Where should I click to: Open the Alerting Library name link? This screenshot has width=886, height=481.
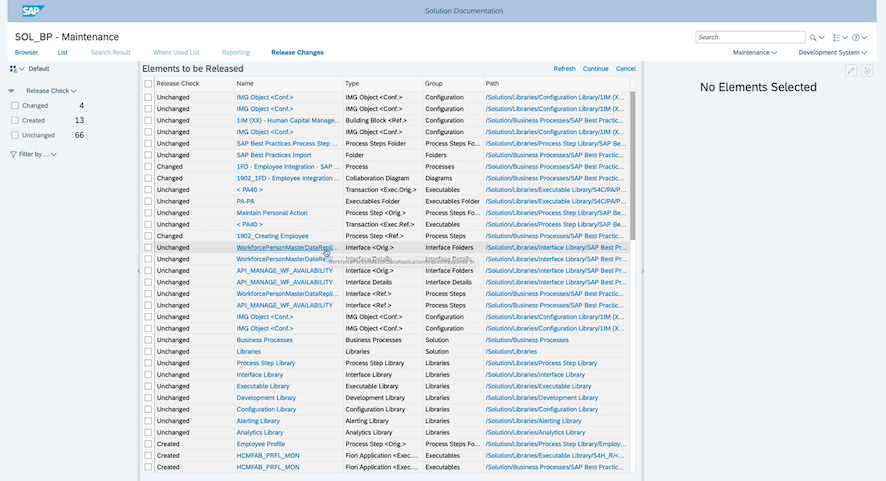(x=258, y=421)
